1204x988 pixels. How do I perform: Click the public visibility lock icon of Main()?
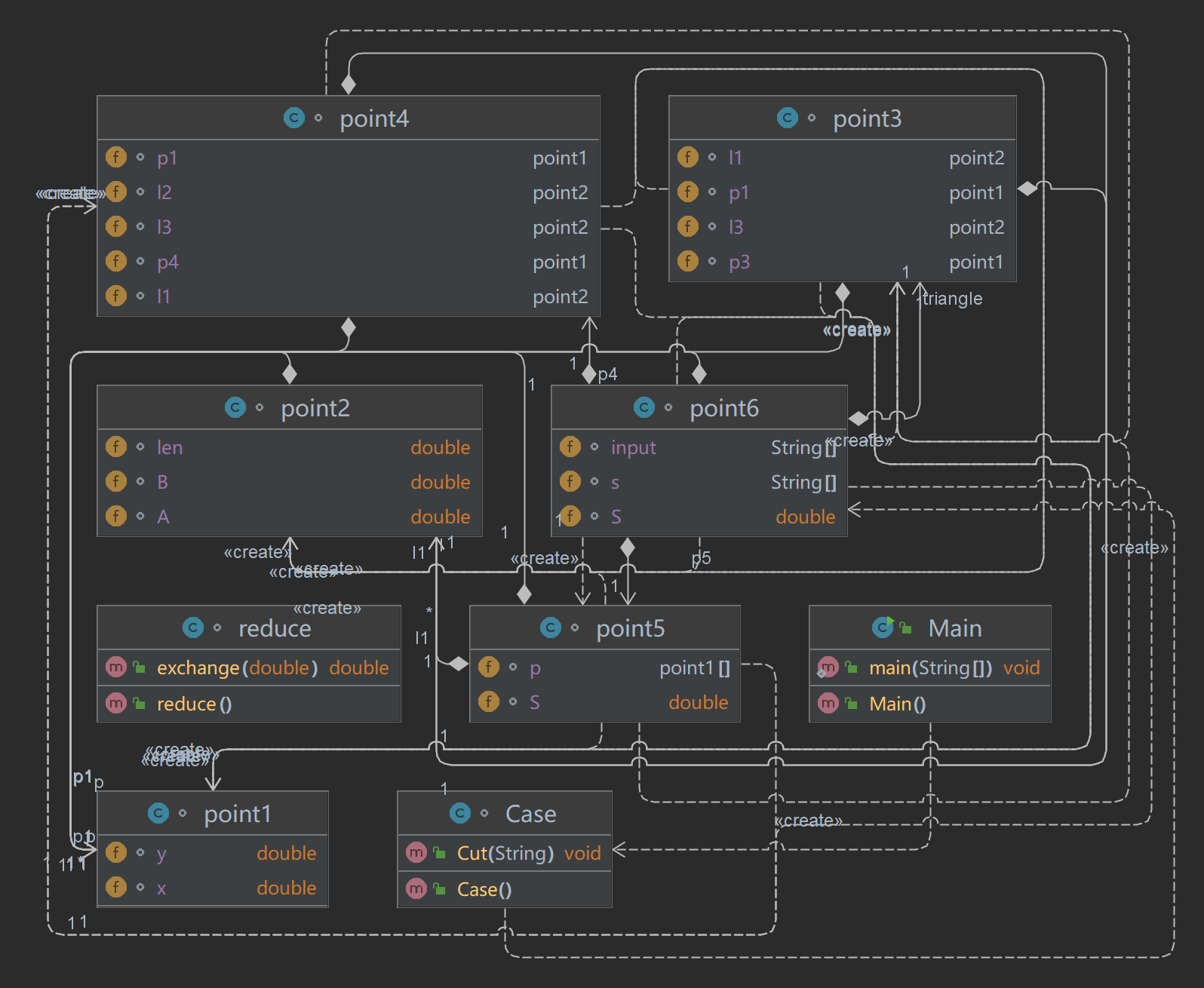coord(852,703)
